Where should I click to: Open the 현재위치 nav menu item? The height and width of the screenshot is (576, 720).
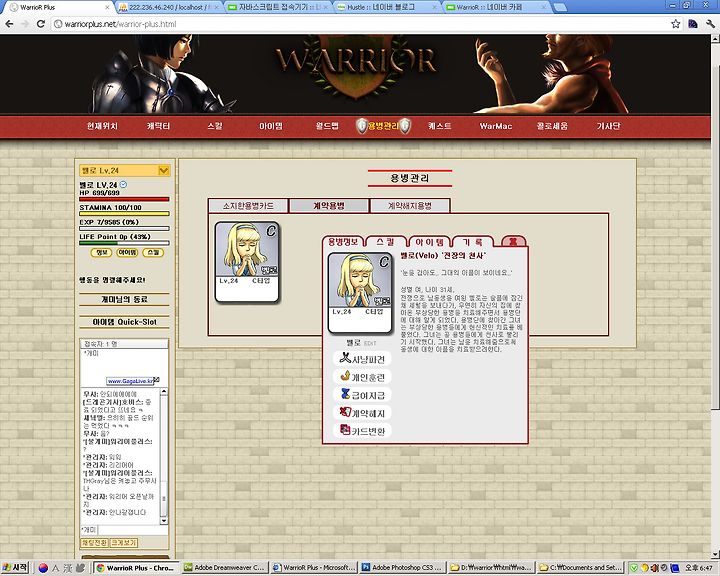coord(102,126)
